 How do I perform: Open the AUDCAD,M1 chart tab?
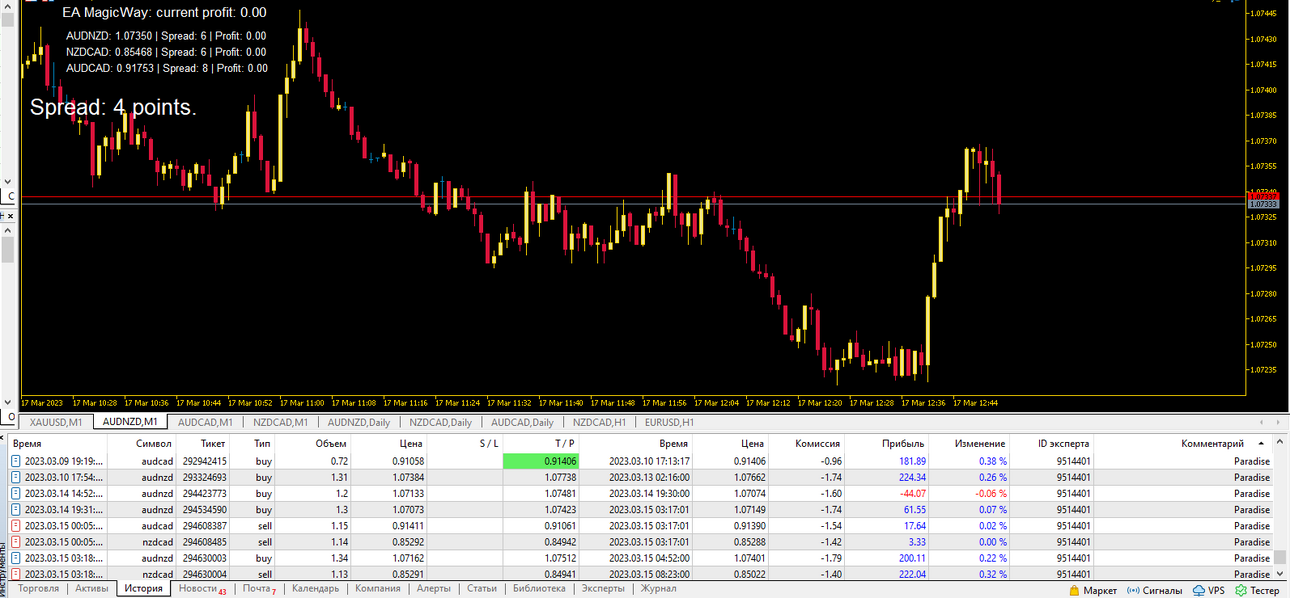click(x=205, y=422)
